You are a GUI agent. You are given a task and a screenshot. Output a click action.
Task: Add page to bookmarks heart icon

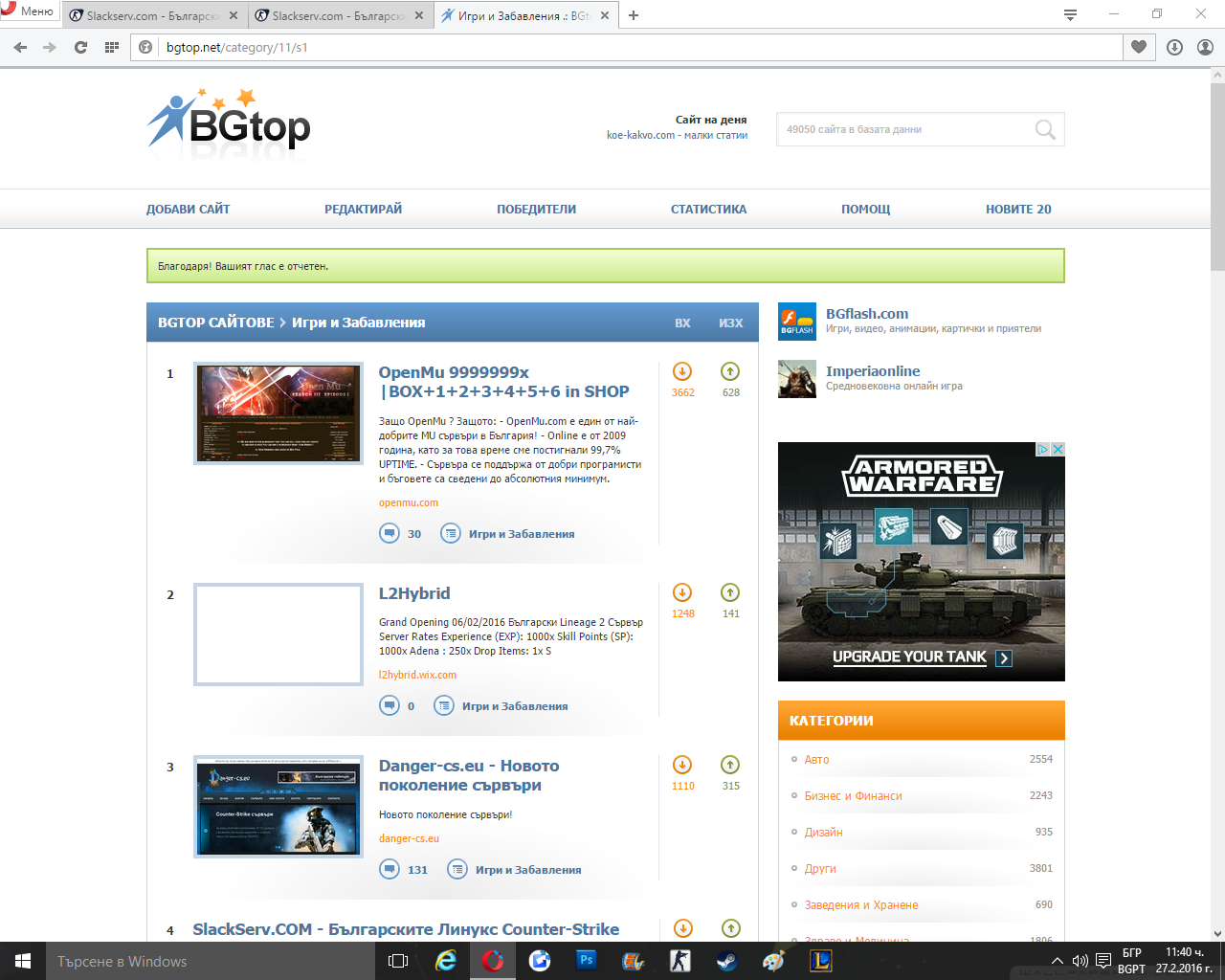click(1139, 47)
